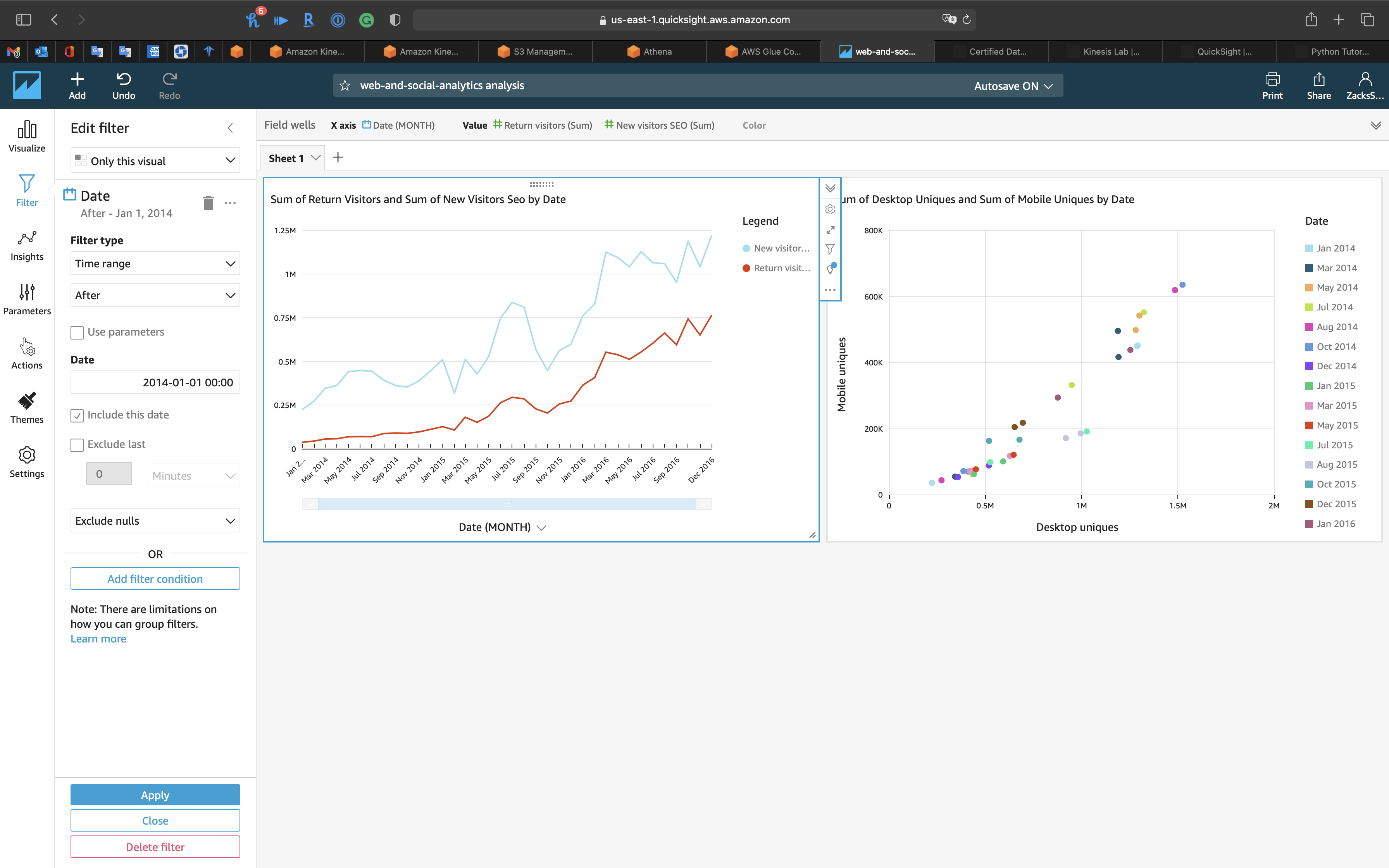Viewport: 1389px width, 868px height.
Task: Open the Learn more link
Action: (98, 639)
